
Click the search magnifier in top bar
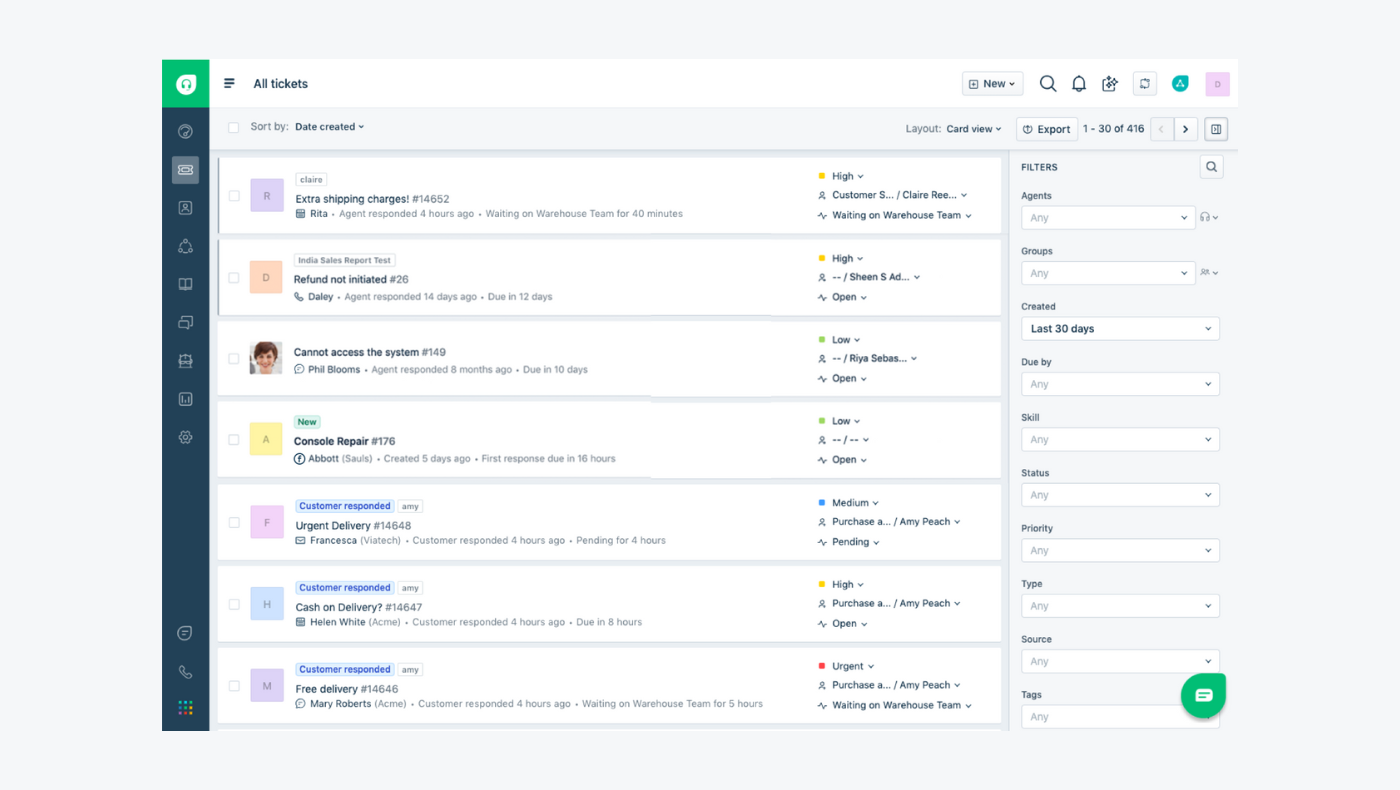coord(1048,84)
